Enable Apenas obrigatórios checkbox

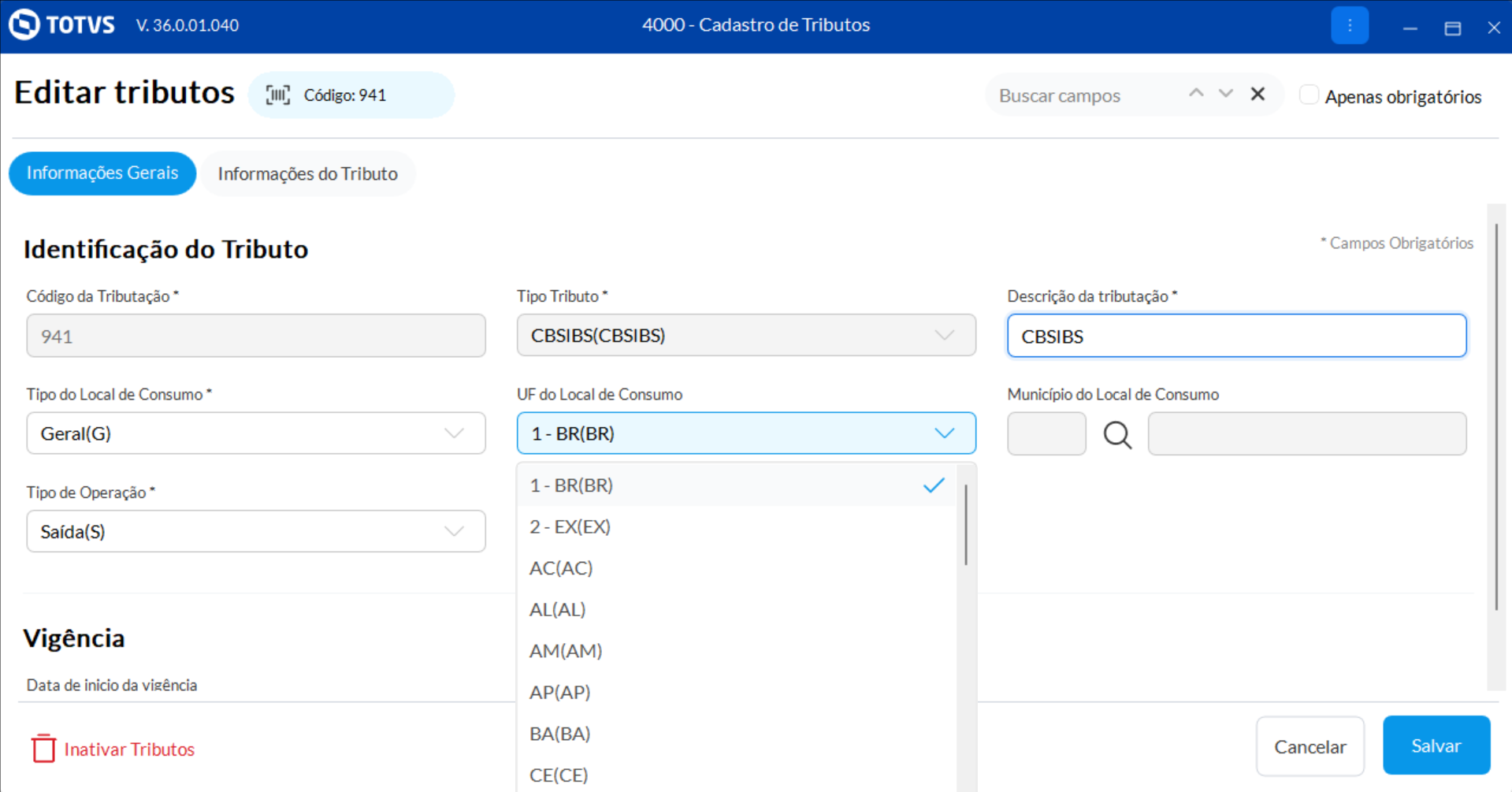click(x=1309, y=95)
